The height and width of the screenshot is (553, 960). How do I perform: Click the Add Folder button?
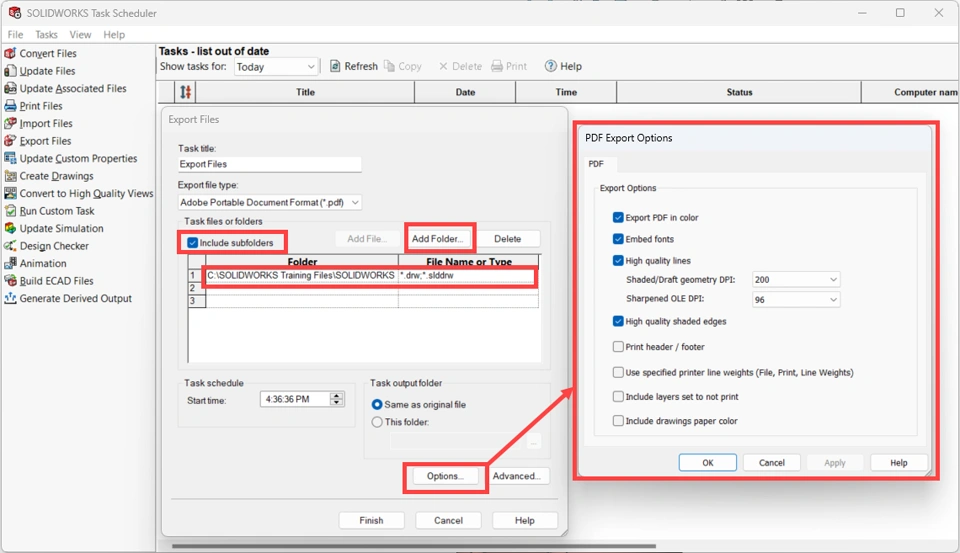pos(437,239)
